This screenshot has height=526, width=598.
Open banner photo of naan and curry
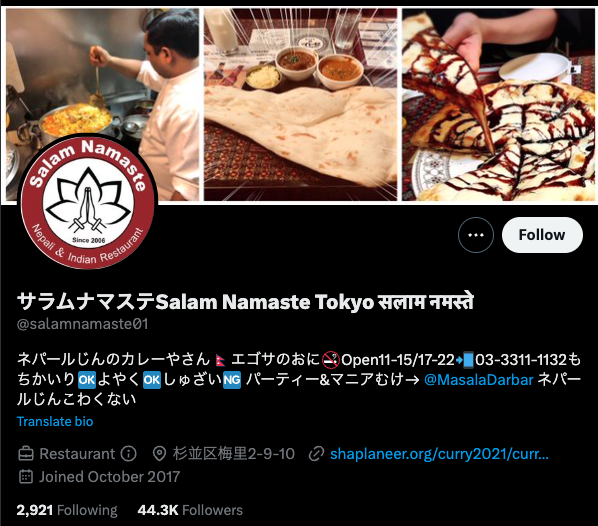tap(301, 105)
